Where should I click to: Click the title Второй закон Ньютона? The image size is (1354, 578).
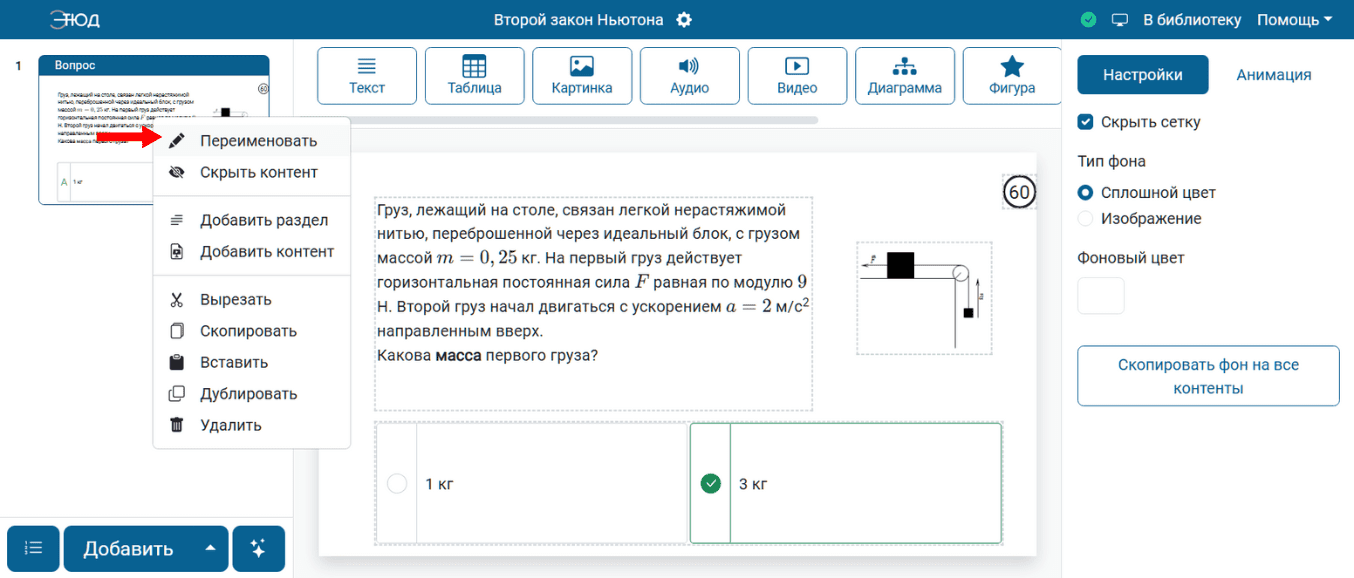[580, 20]
